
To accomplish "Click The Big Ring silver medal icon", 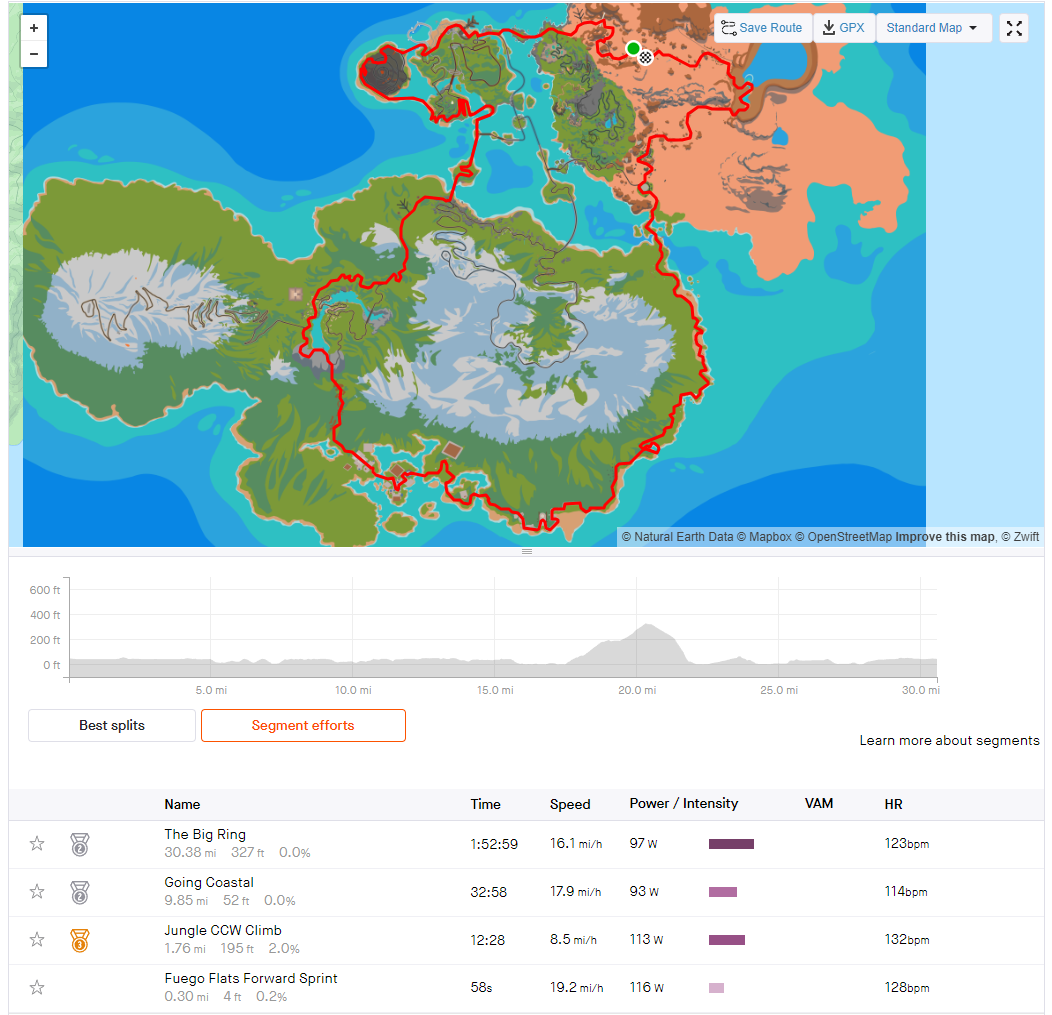I will click(x=80, y=844).
